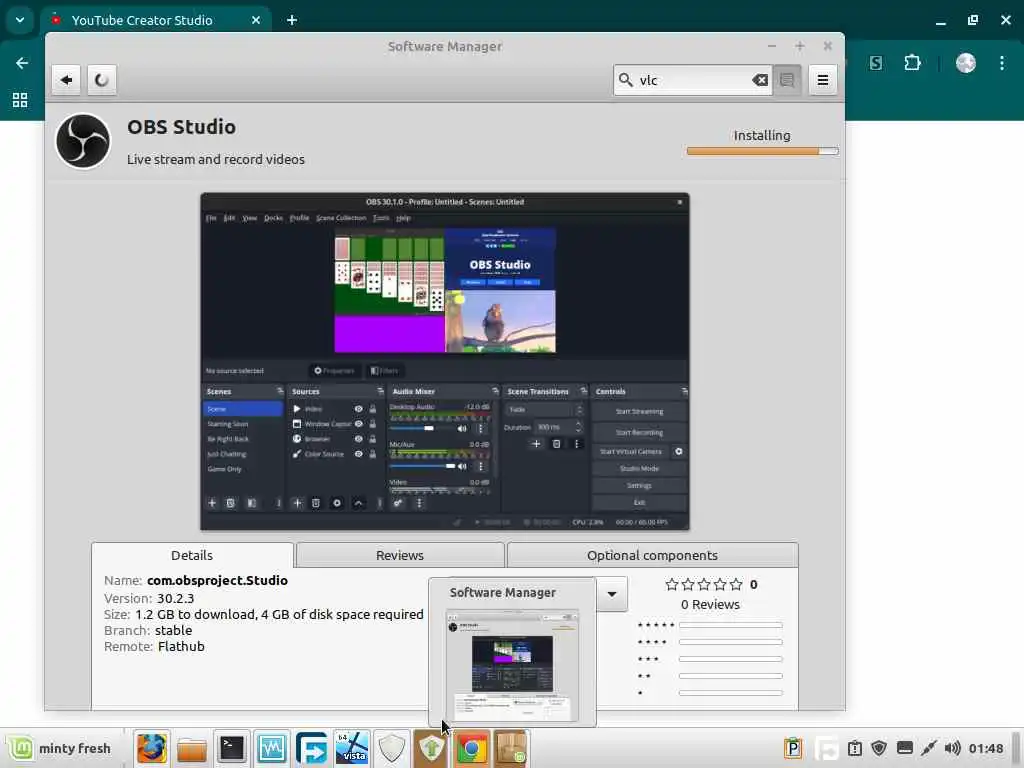Click the Installing progress bar
This screenshot has width=1024, height=768.
762,151
